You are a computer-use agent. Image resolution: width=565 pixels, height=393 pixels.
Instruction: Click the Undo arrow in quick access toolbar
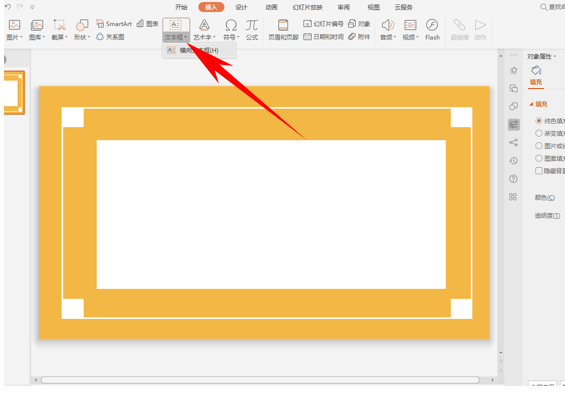coord(8,6)
